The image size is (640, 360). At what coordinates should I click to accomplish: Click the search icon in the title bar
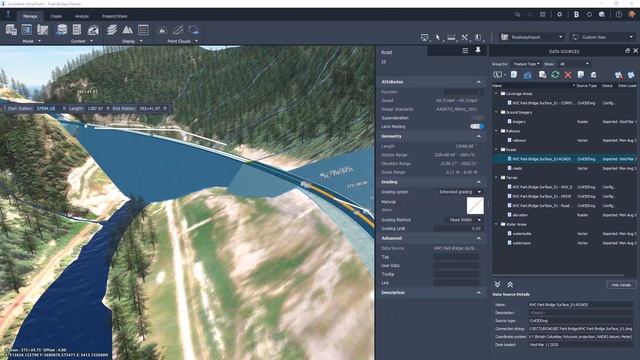(x=518, y=15)
